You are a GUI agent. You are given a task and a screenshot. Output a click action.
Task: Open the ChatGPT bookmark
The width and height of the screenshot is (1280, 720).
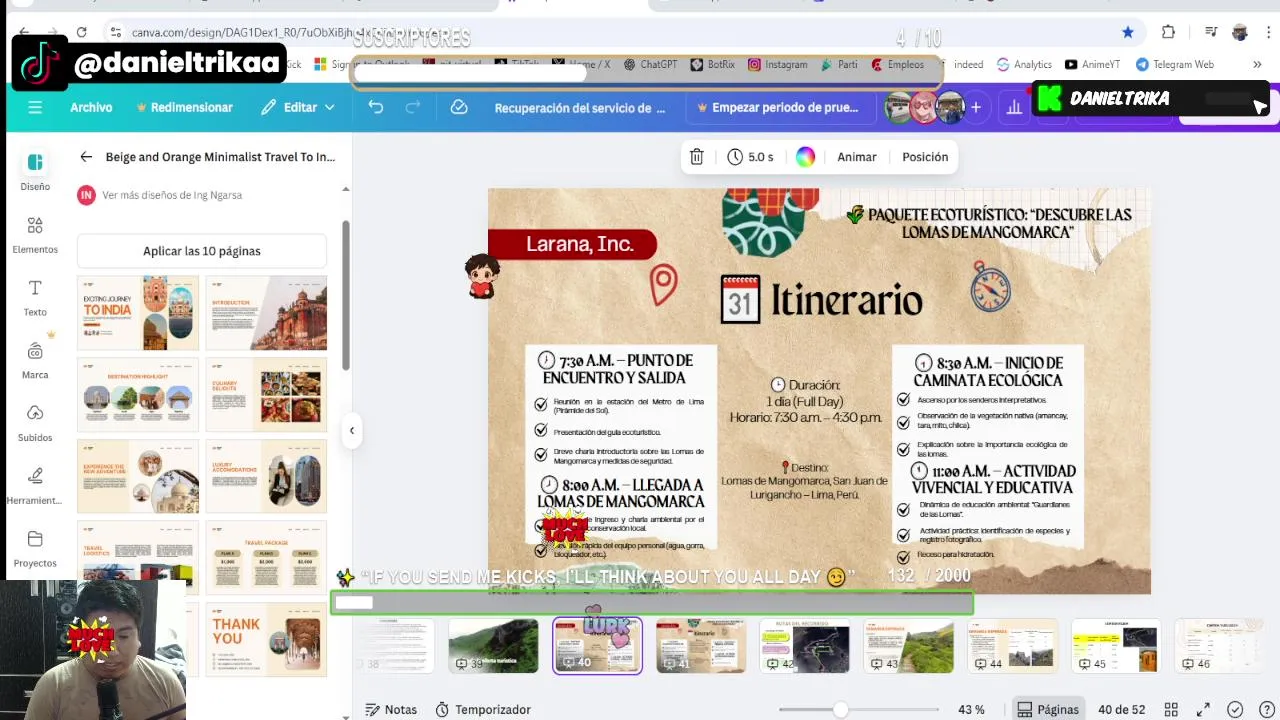coord(650,64)
